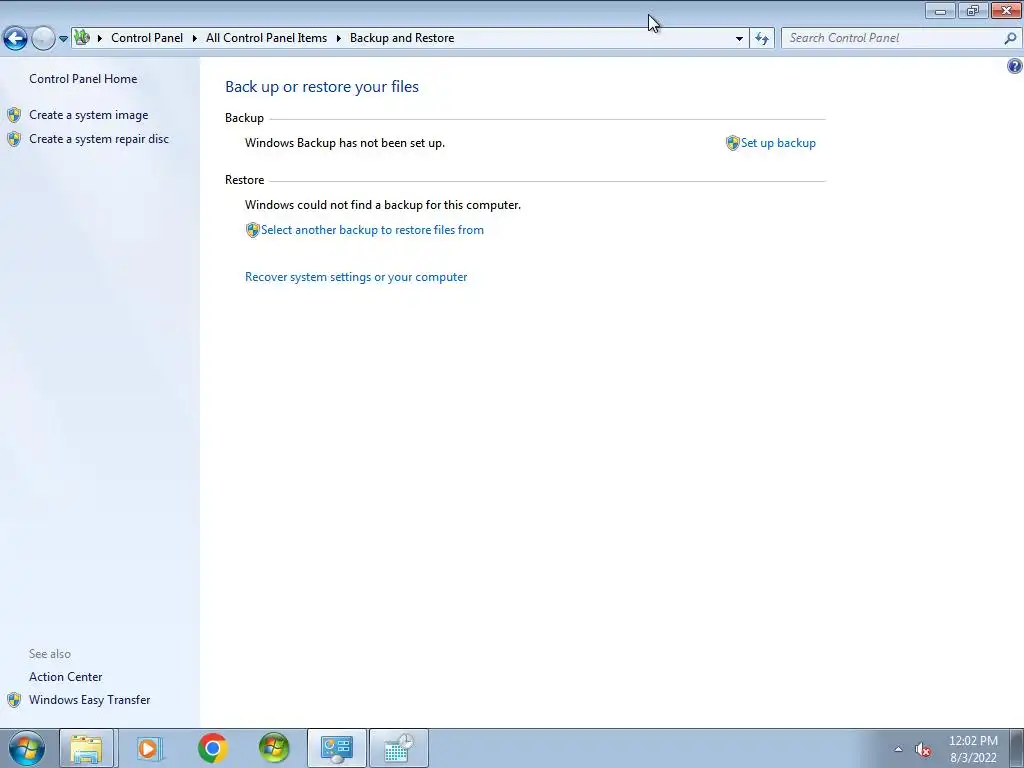This screenshot has height=768, width=1024.
Task: Expand the arrow before Control Panel breadcrumb
Action: click(x=99, y=38)
